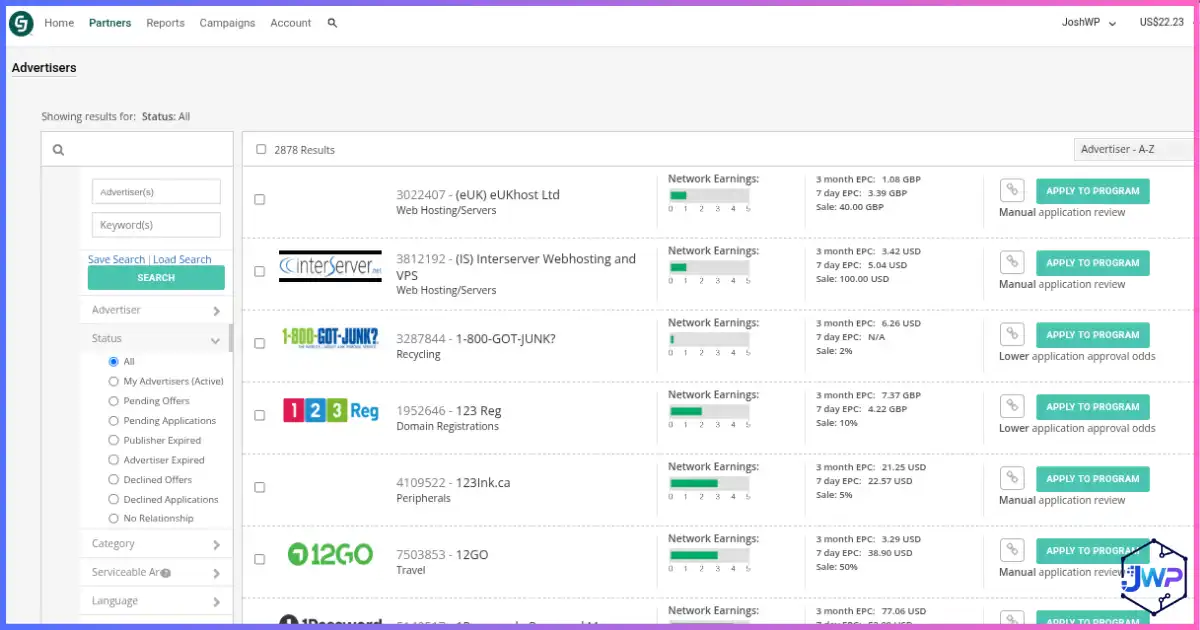This screenshot has width=1200, height=630.
Task: Get link icon for 12GO
Action: pos(1012,550)
